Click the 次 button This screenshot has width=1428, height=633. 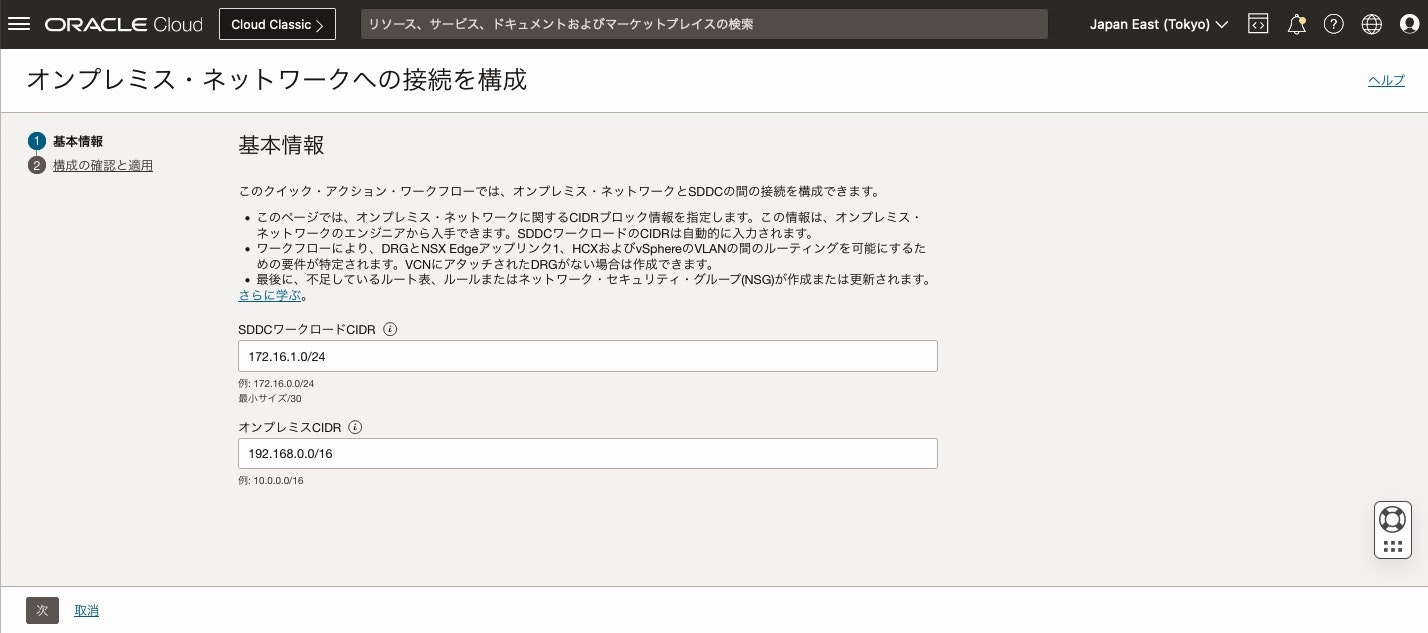tap(42, 610)
